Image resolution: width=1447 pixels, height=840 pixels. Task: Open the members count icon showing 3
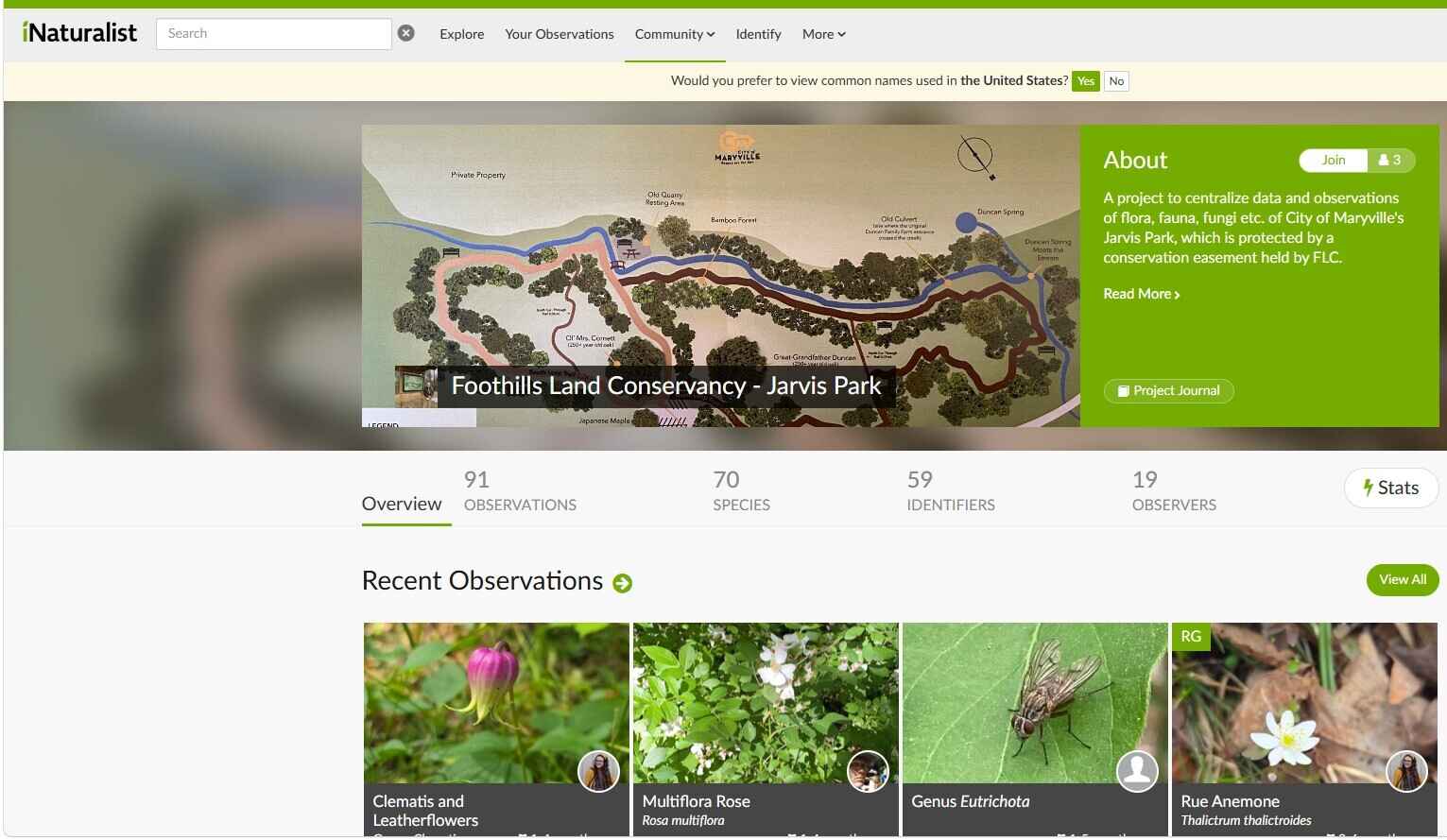pos(1390,160)
